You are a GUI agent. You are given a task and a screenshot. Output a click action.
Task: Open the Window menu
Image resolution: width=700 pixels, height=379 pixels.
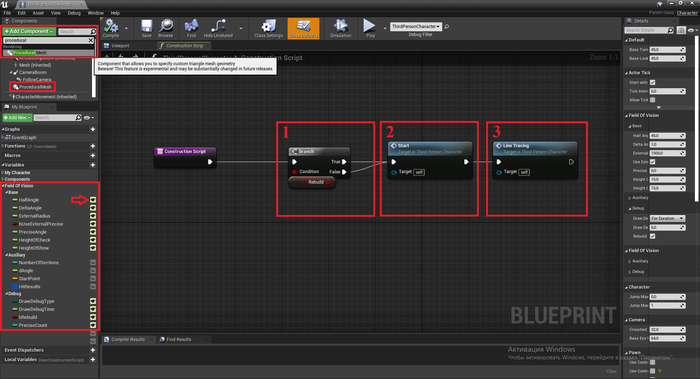(95, 13)
